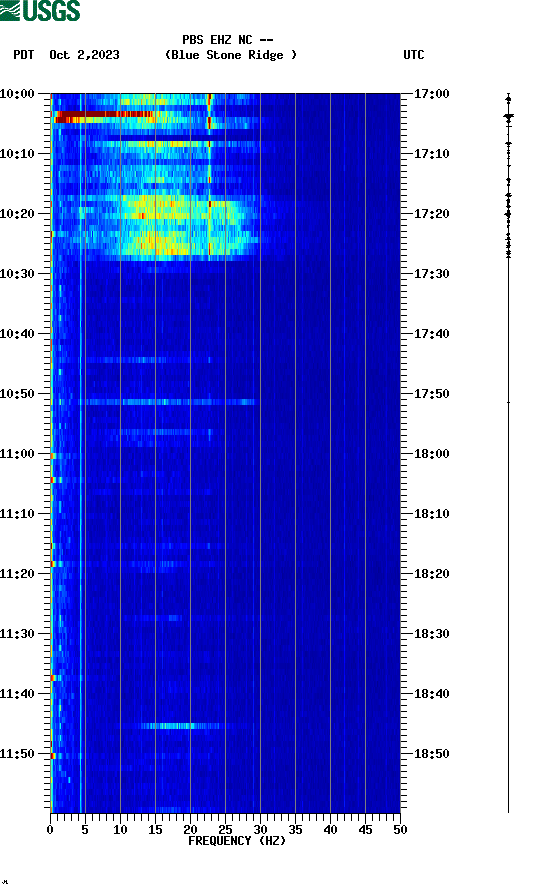Click the '10:50' PDT time label

coord(17,394)
